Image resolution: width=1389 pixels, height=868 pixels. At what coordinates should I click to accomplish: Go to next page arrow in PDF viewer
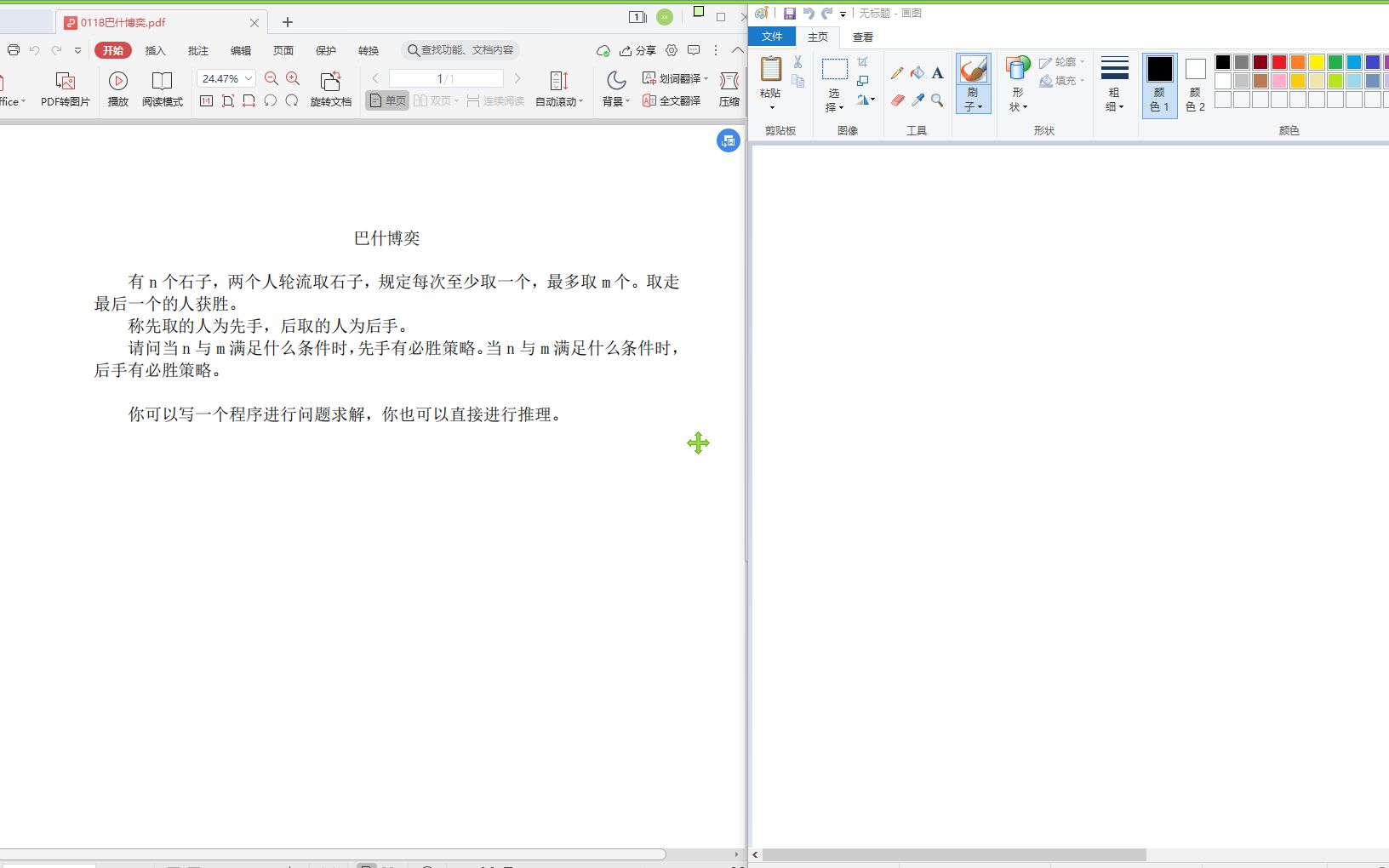517,78
